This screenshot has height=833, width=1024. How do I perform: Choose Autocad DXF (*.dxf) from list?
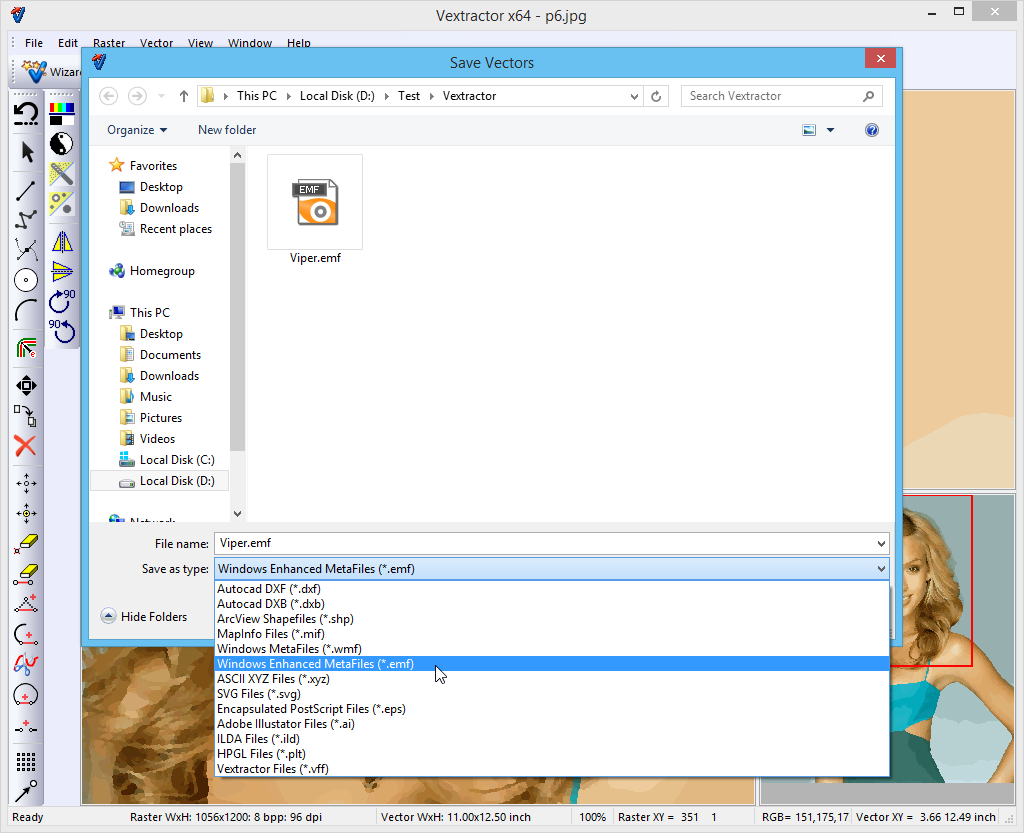[268, 589]
